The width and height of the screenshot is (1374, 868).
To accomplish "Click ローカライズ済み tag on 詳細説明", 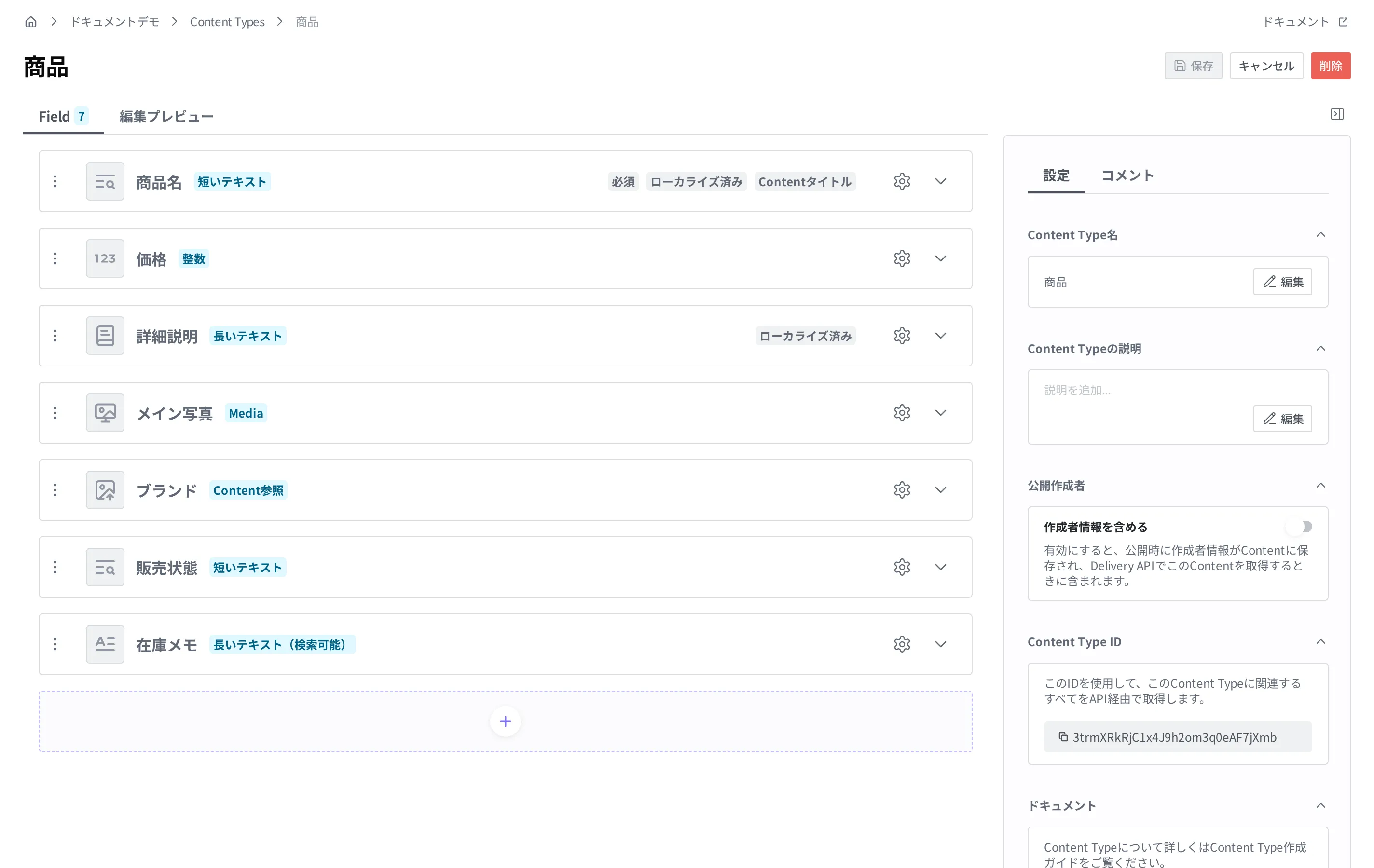I will coord(805,335).
